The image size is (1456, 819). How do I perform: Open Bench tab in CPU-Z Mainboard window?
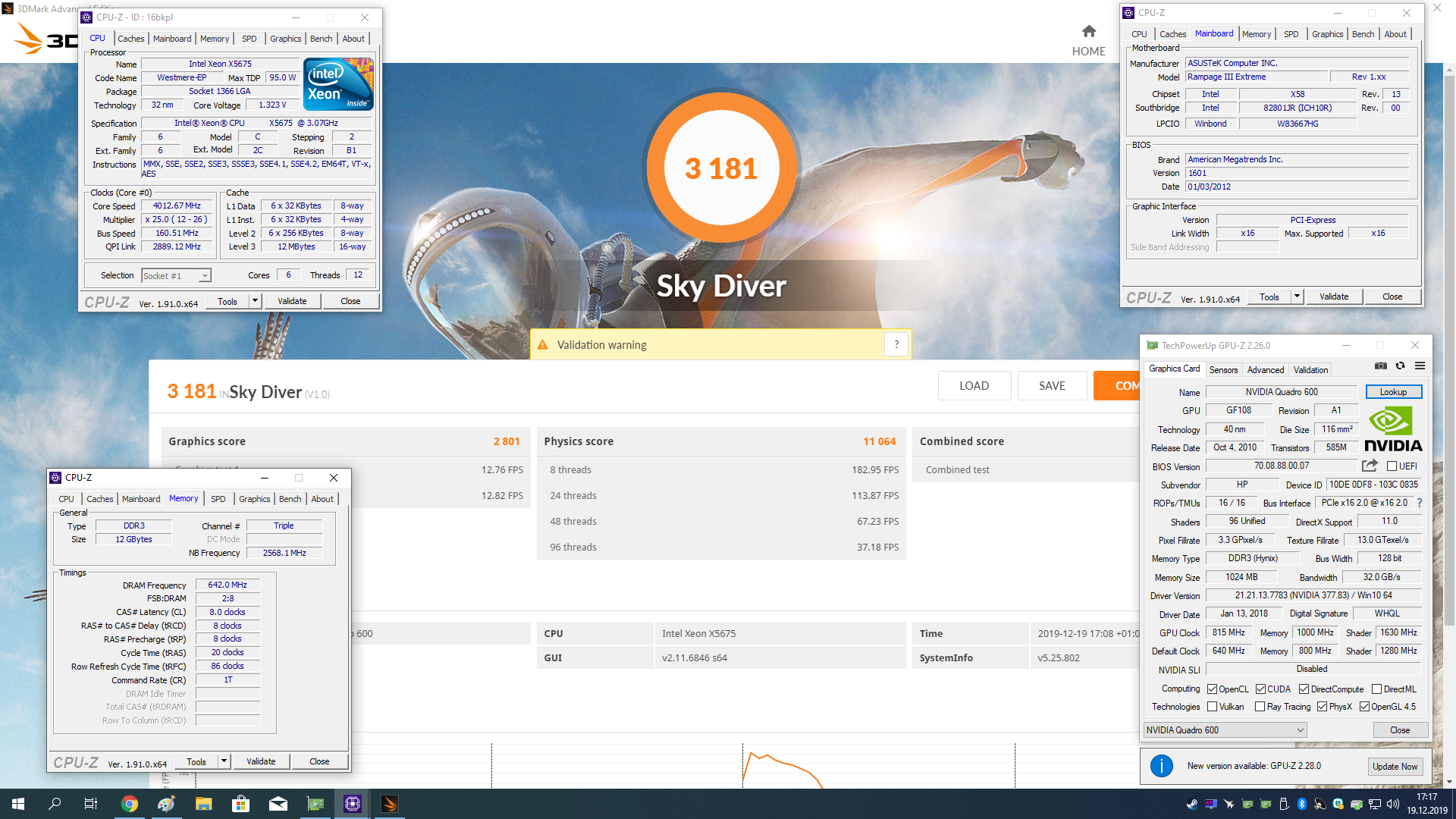pyautogui.click(x=1363, y=34)
